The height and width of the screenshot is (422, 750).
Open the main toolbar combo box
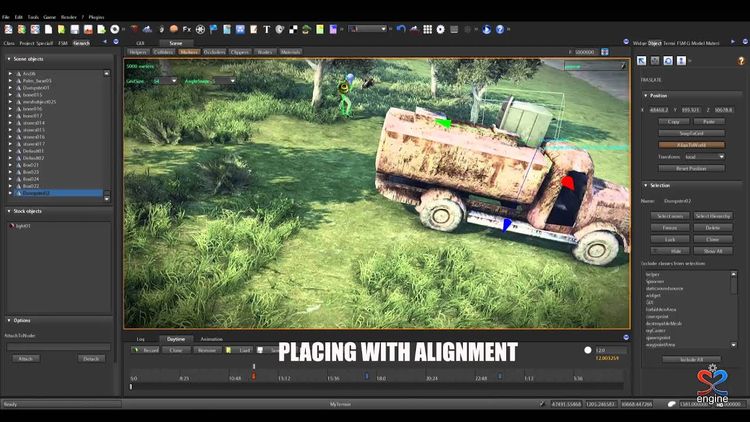pyautogui.click(x=367, y=29)
